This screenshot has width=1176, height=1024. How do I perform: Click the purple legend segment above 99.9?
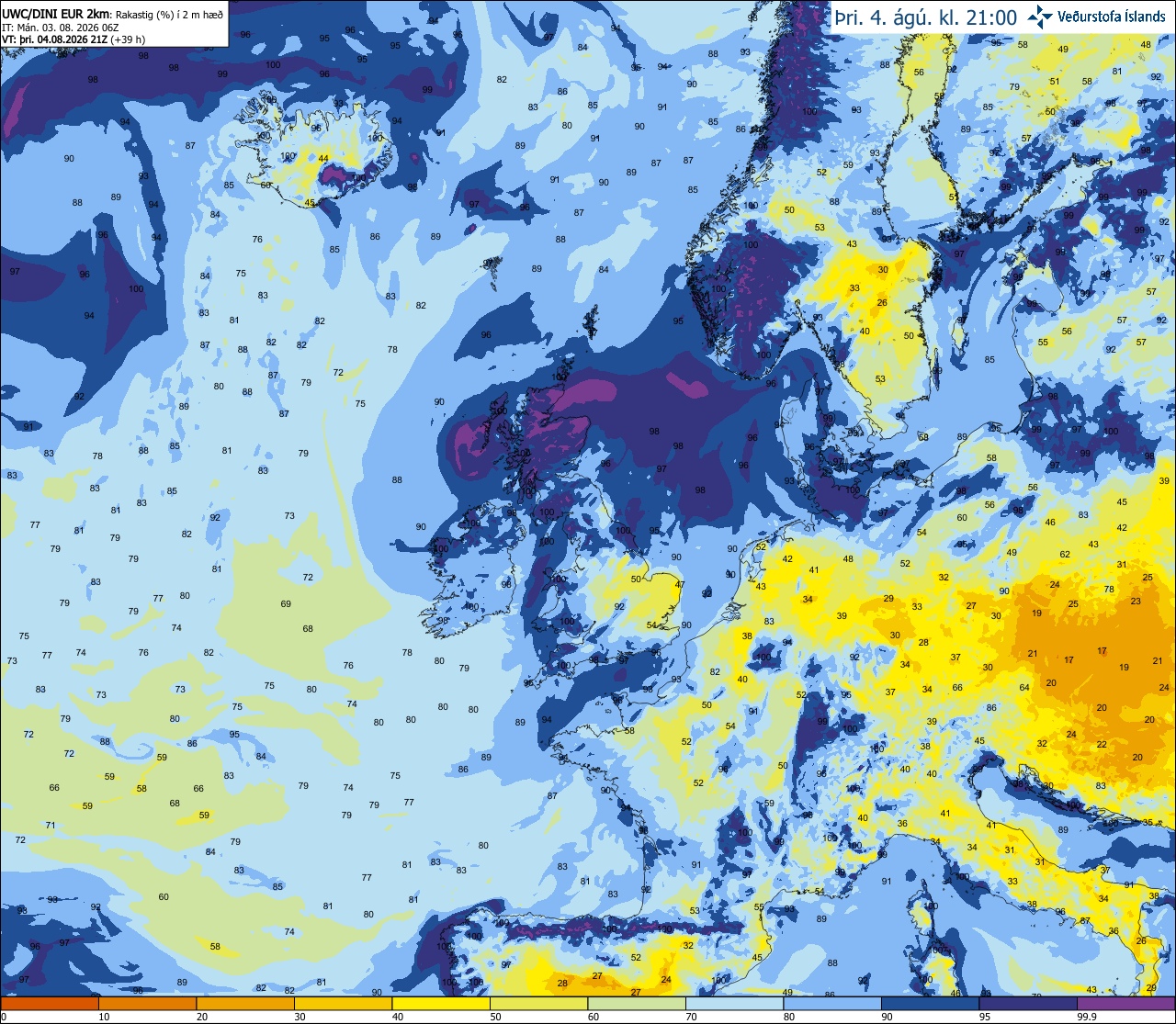coord(1126,1004)
